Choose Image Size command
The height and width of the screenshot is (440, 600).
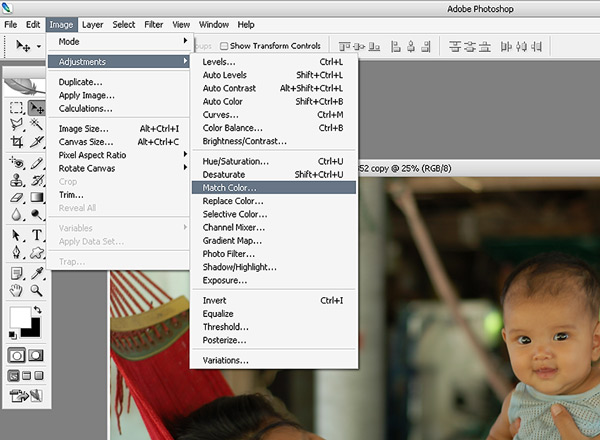(x=119, y=129)
